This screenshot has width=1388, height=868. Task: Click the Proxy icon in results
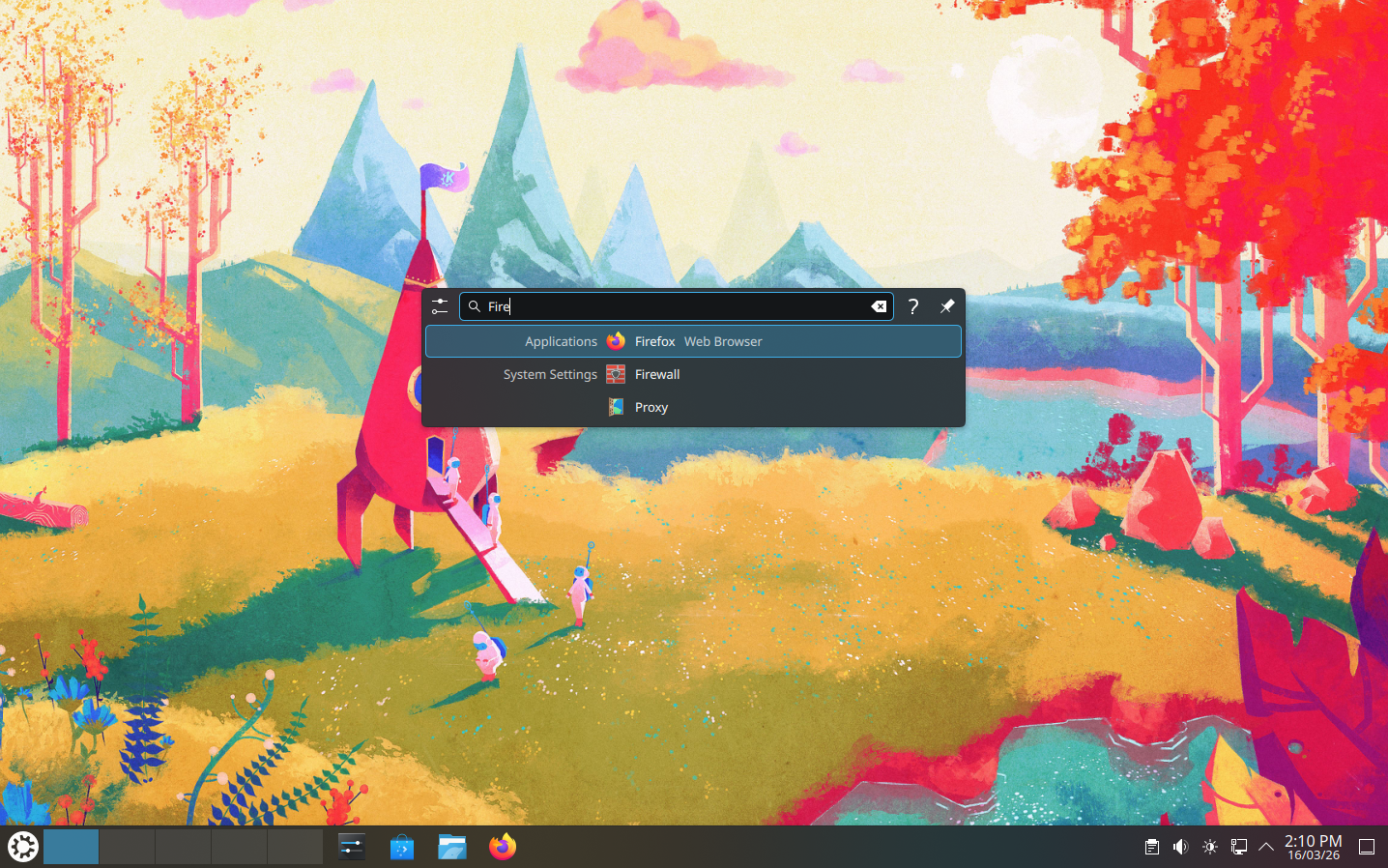point(616,407)
